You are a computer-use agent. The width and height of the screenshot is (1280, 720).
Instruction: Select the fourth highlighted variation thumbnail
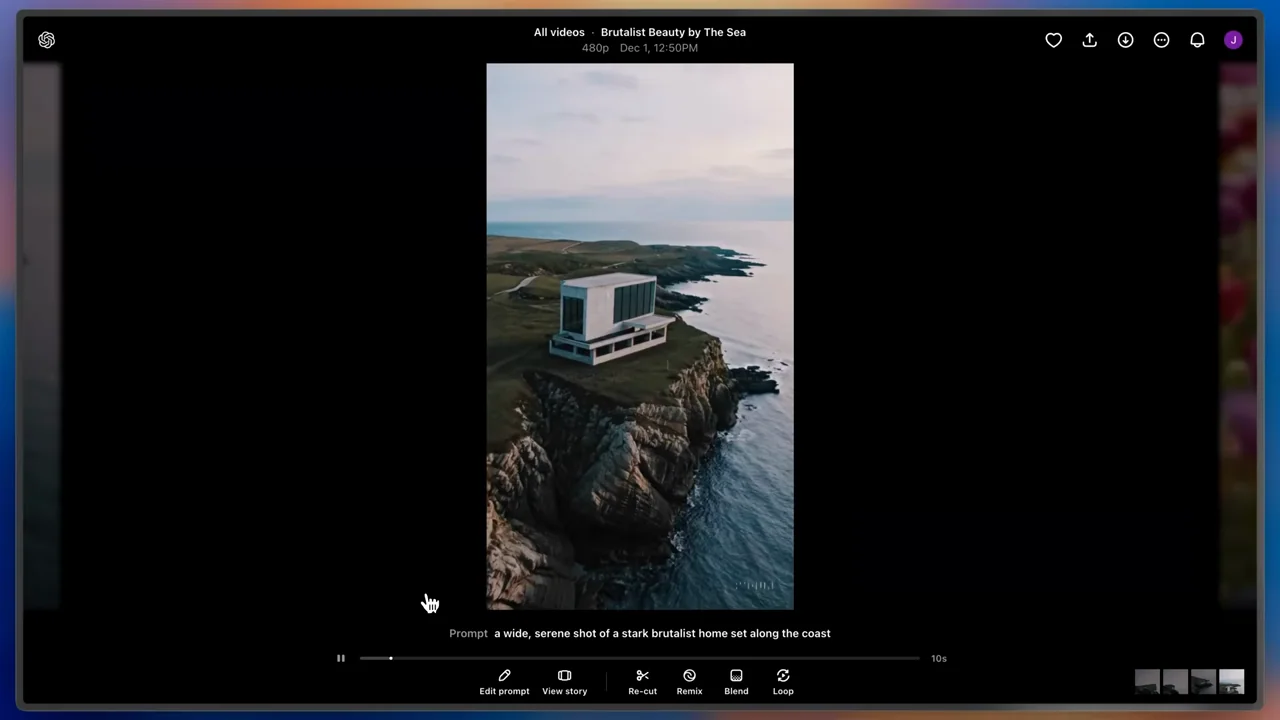[x=1231, y=682]
